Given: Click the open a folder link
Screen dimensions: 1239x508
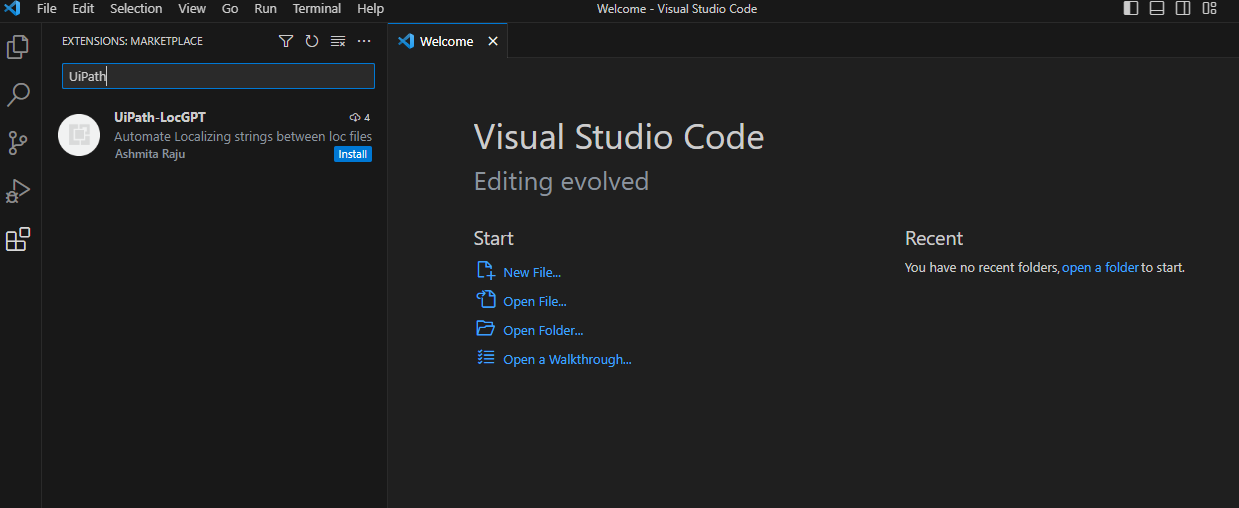Looking at the screenshot, I should (x=1100, y=268).
